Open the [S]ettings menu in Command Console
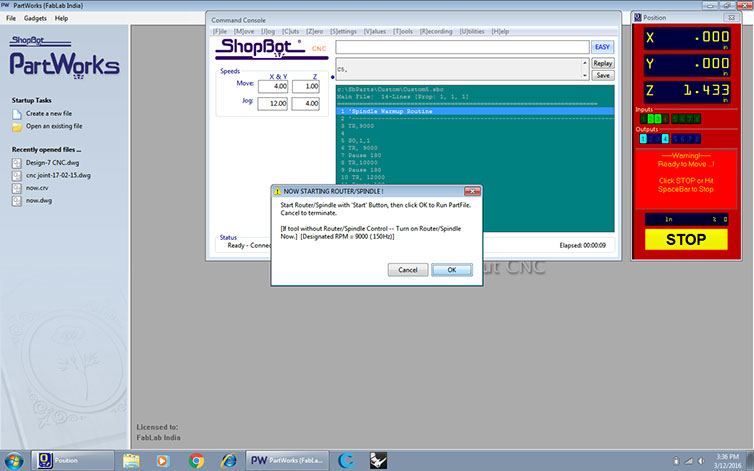754x471 pixels. click(343, 31)
